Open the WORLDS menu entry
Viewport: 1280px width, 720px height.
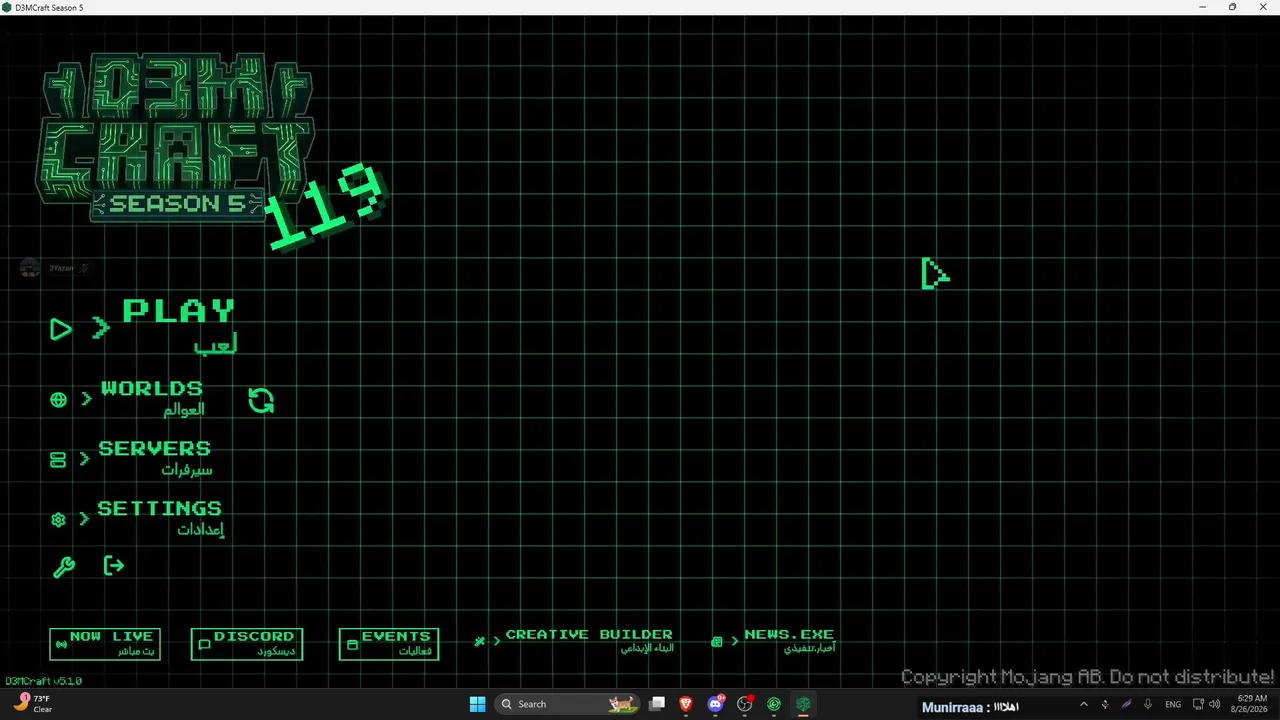(x=127, y=398)
